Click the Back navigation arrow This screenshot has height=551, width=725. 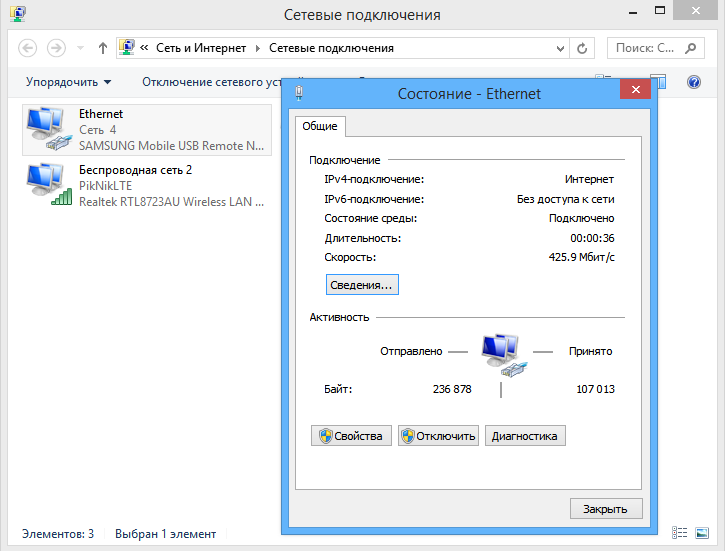pos(28,48)
